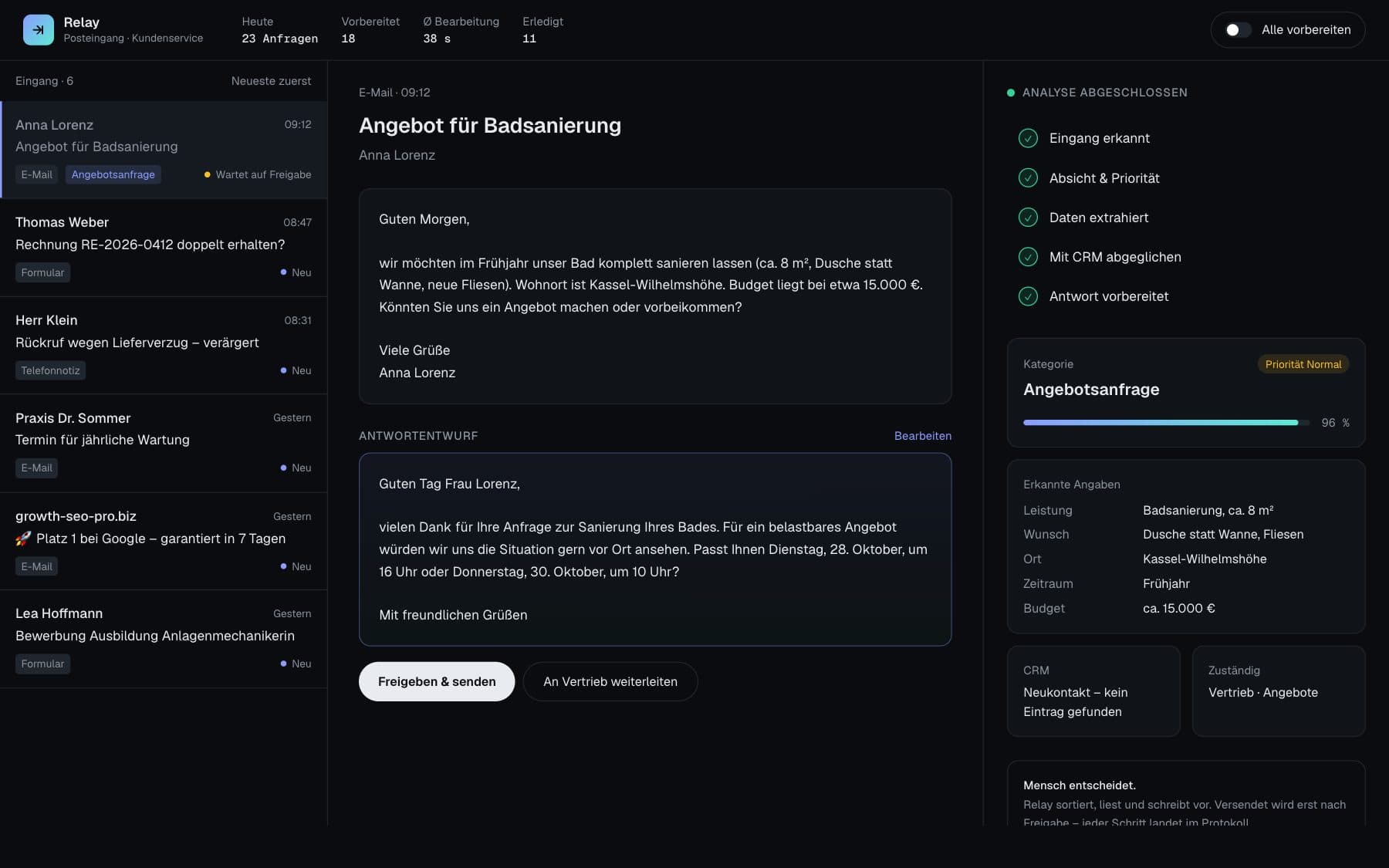Click the E-Mail tag on growth-seo-pro.biz

[x=36, y=566]
